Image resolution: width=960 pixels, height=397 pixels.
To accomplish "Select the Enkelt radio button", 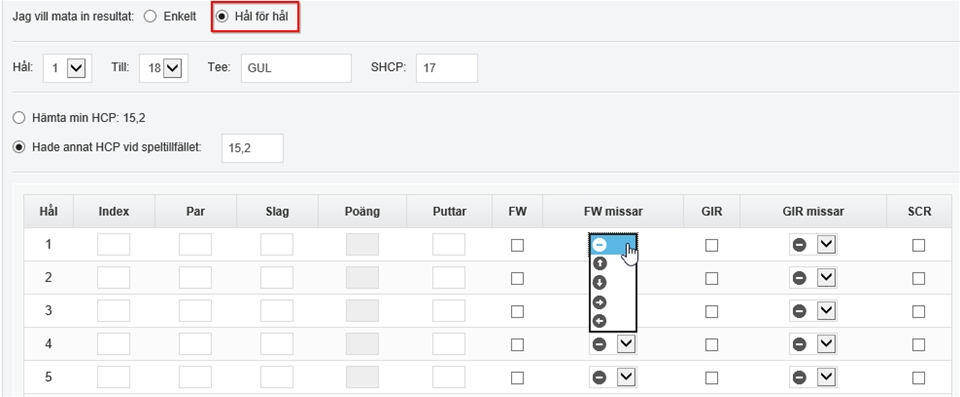I will 151,17.
